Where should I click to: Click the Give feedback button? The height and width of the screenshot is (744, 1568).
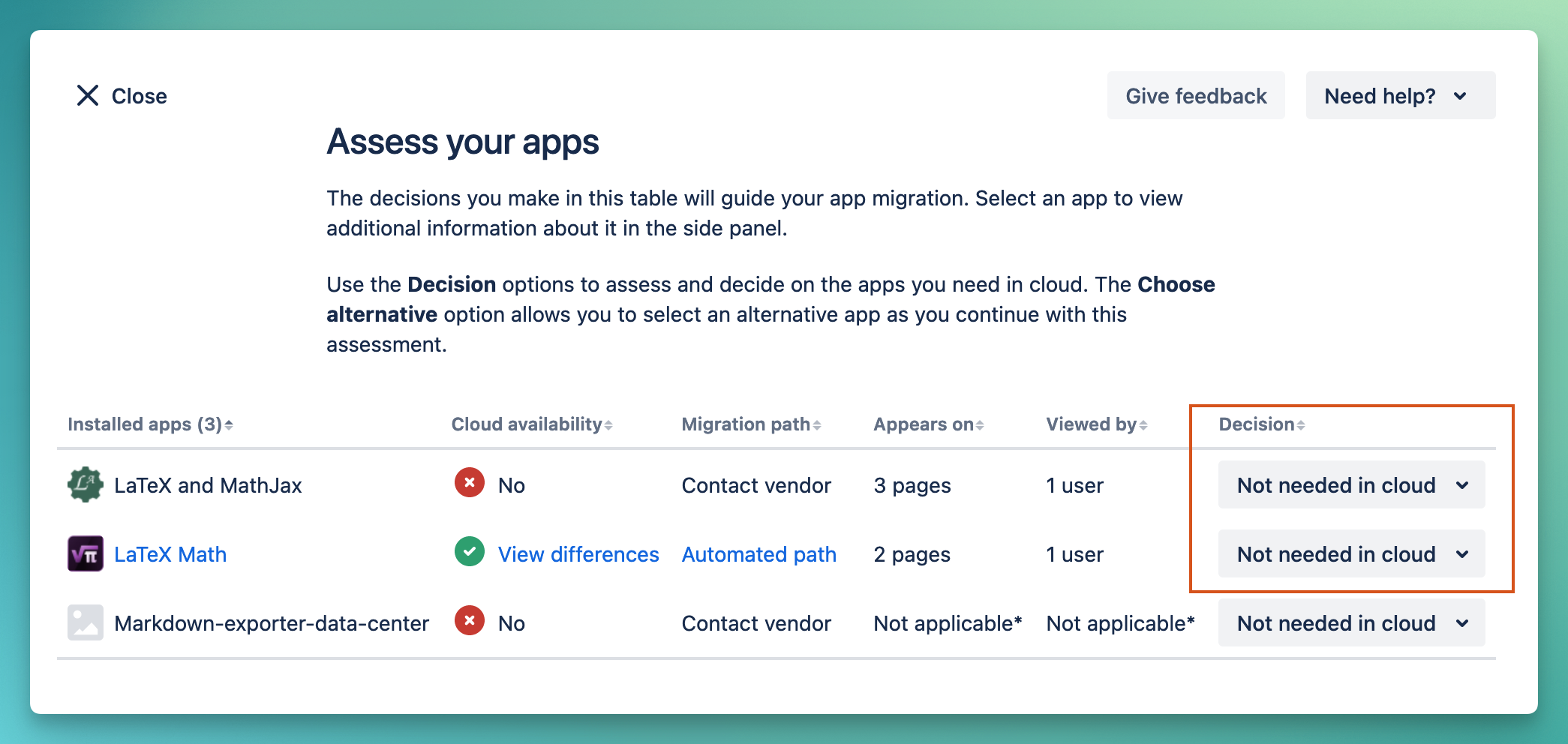click(1196, 95)
